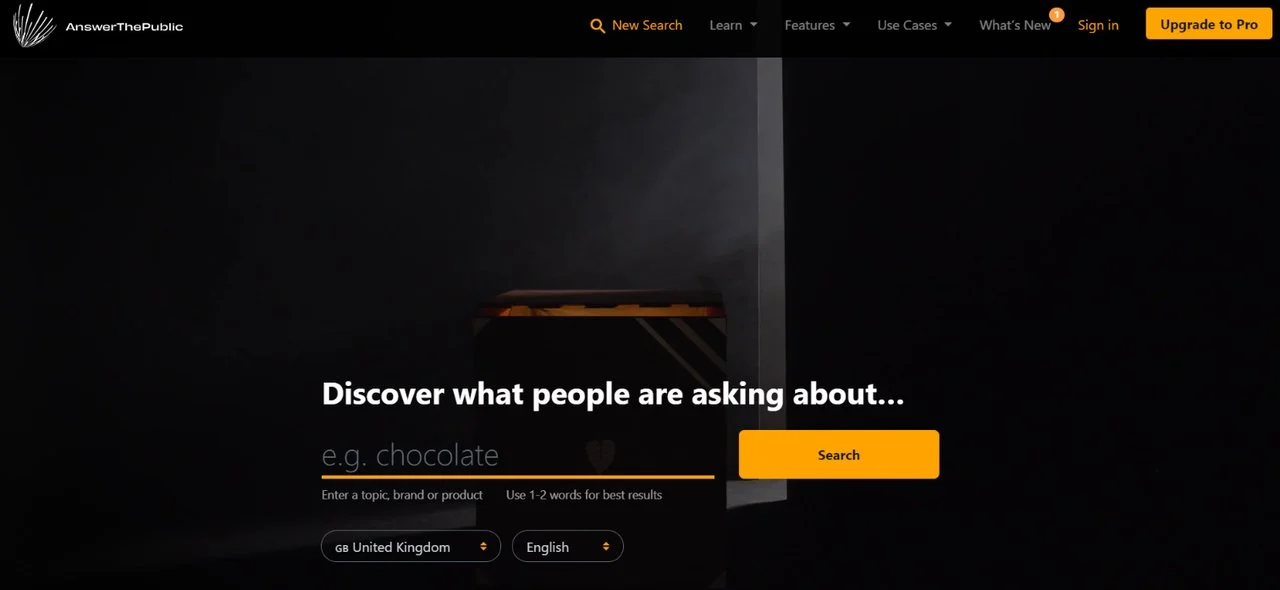Click the New Search link
This screenshot has height=590, width=1280.
click(647, 25)
